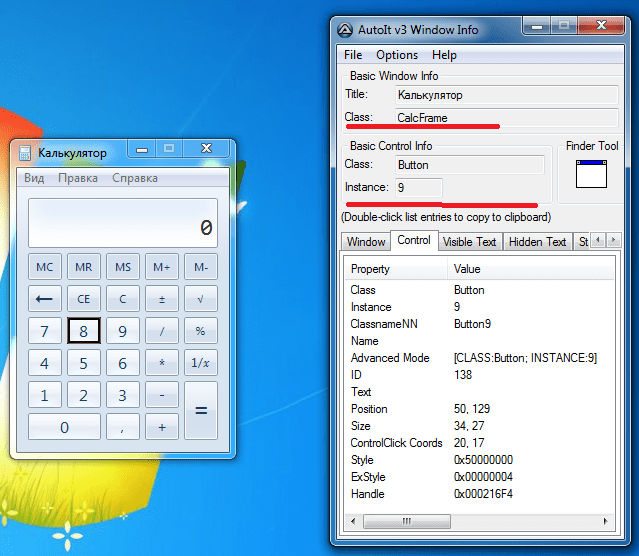Click the divide slash button
Viewport: 639px width, 556px height.
tap(162, 331)
